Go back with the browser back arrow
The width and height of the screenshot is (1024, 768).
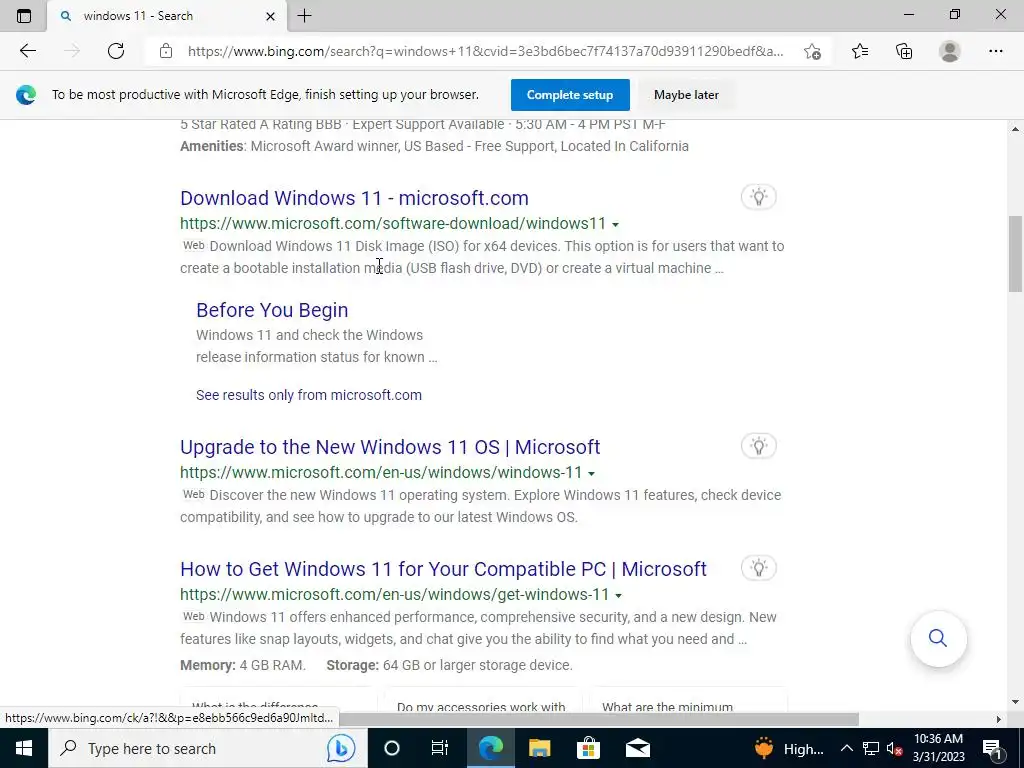coord(27,51)
